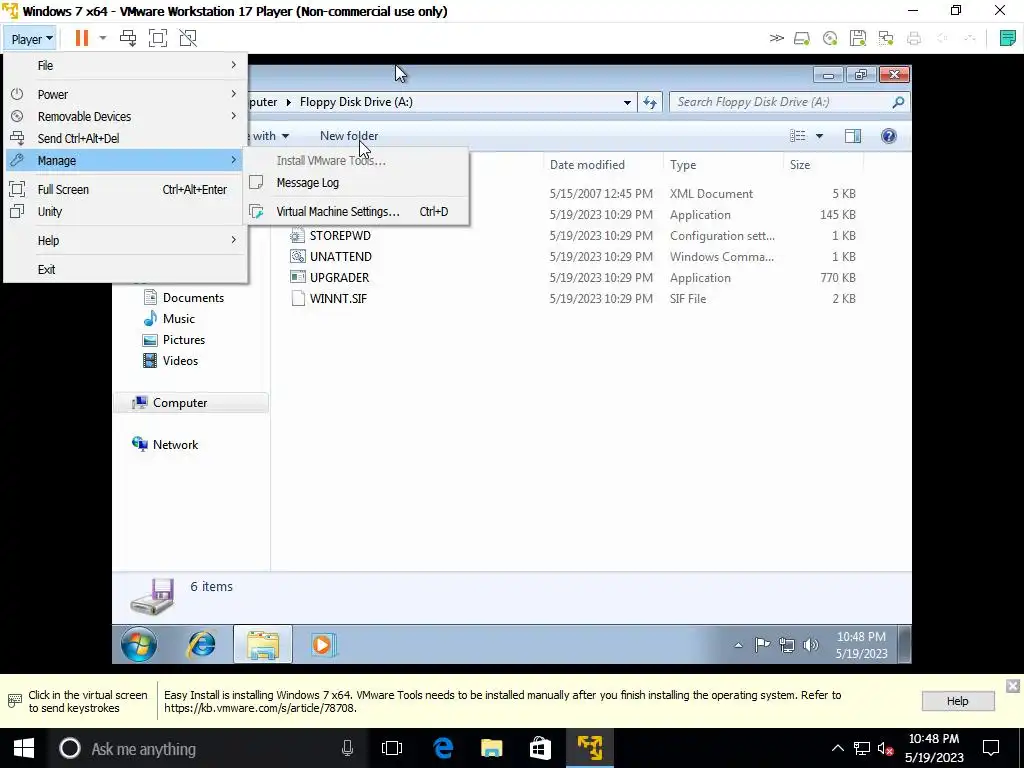
Task: Show hidden icons in Windows 7 tray
Action: tap(738, 645)
